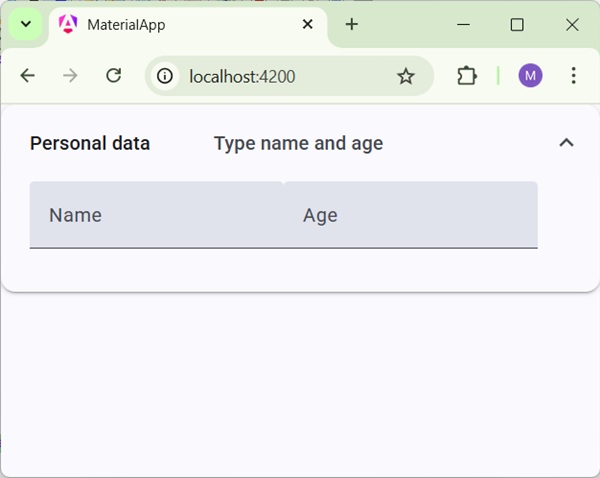Viewport: 600px width, 478px height.
Task: Close the browser window
Action: [572, 25]
